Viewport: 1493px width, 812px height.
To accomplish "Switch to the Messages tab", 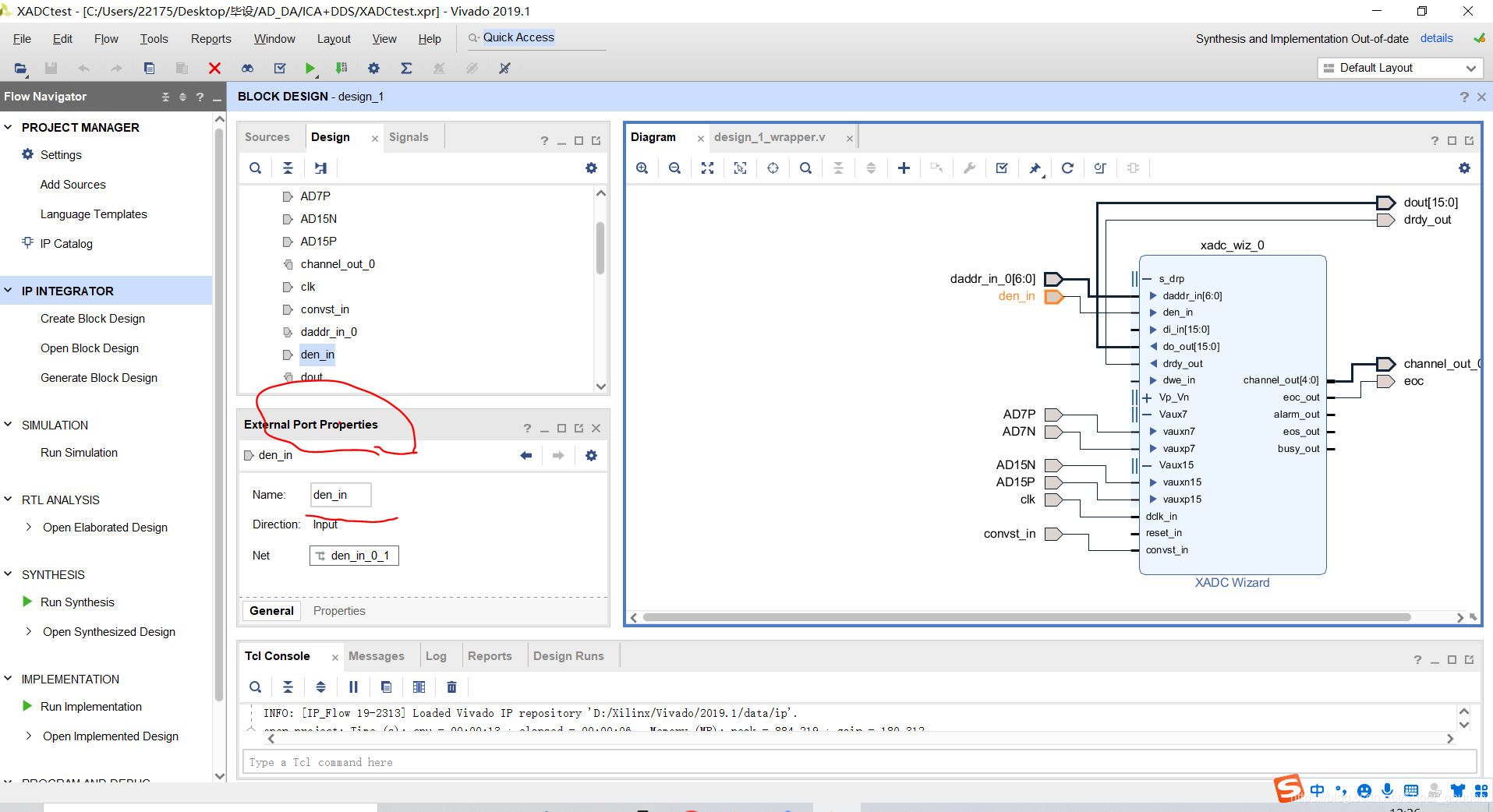I will (377, 656).
